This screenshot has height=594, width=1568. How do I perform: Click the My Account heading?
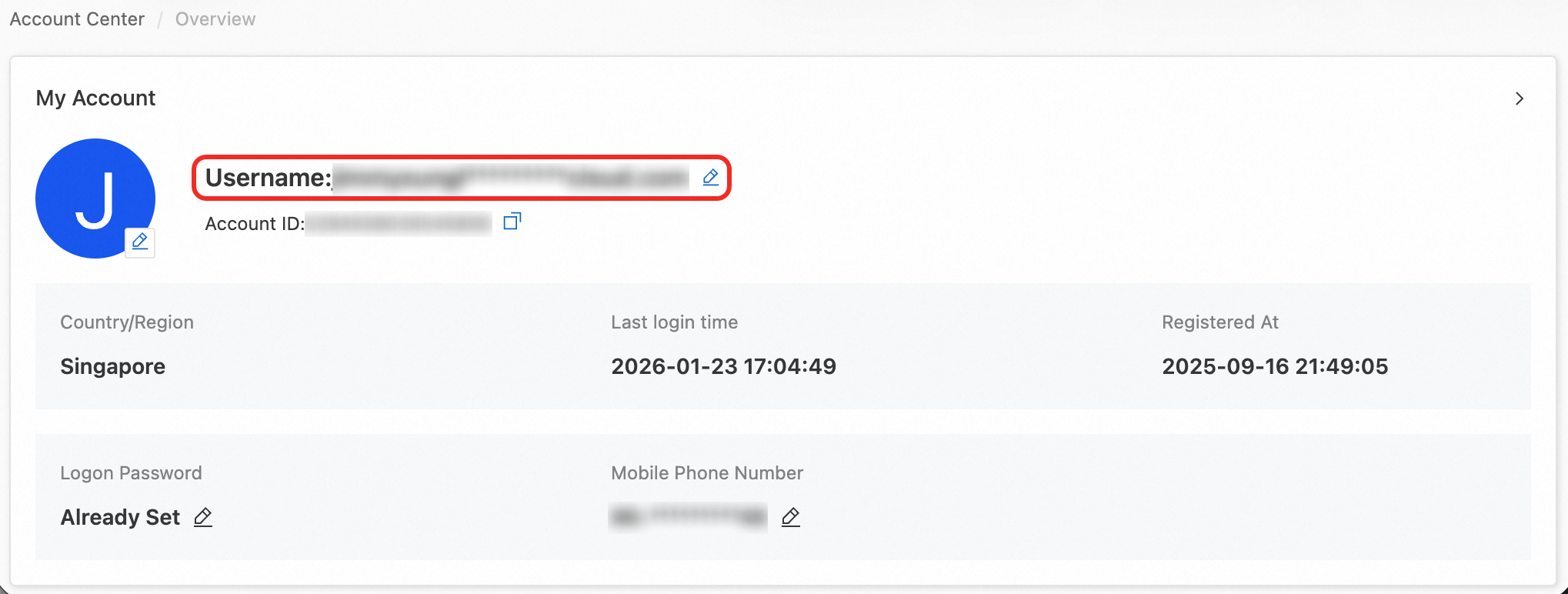(x=95, y=98)
